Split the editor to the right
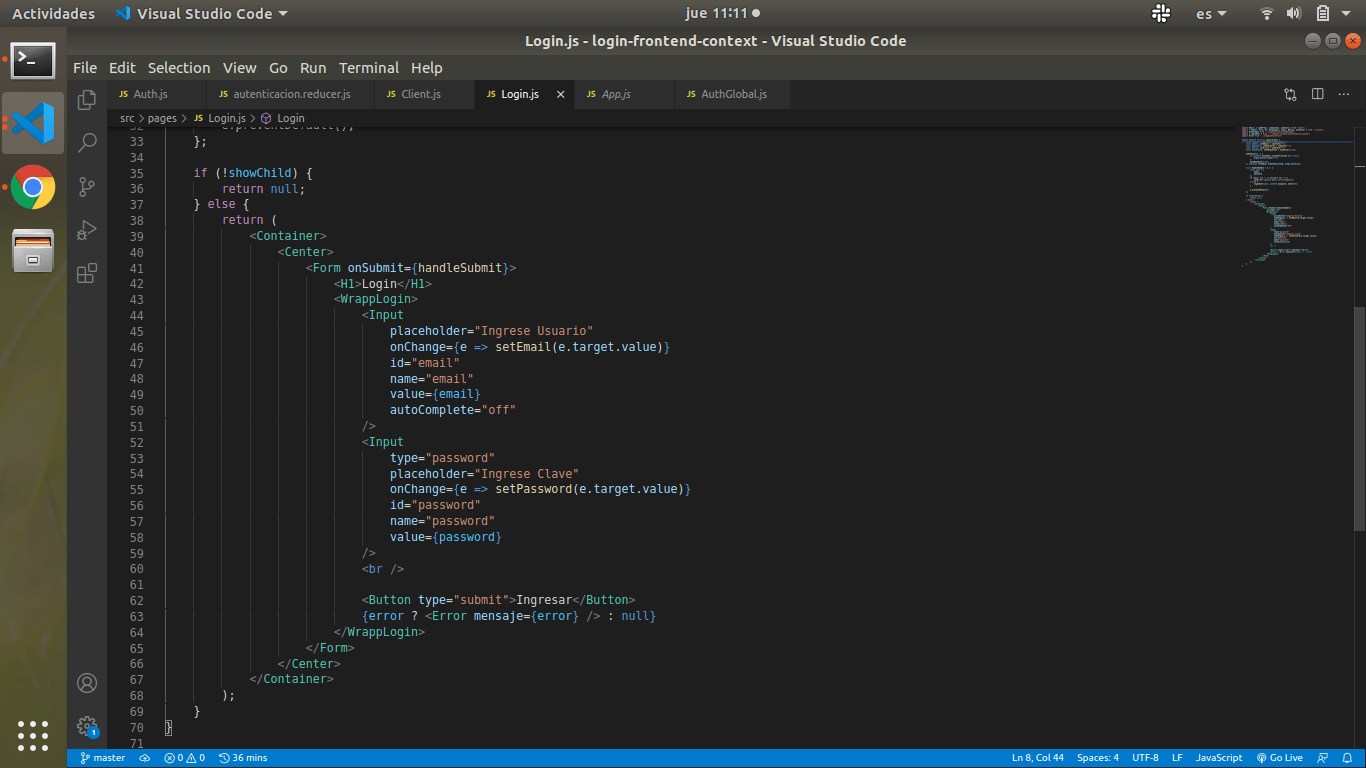 [1318, 94]
